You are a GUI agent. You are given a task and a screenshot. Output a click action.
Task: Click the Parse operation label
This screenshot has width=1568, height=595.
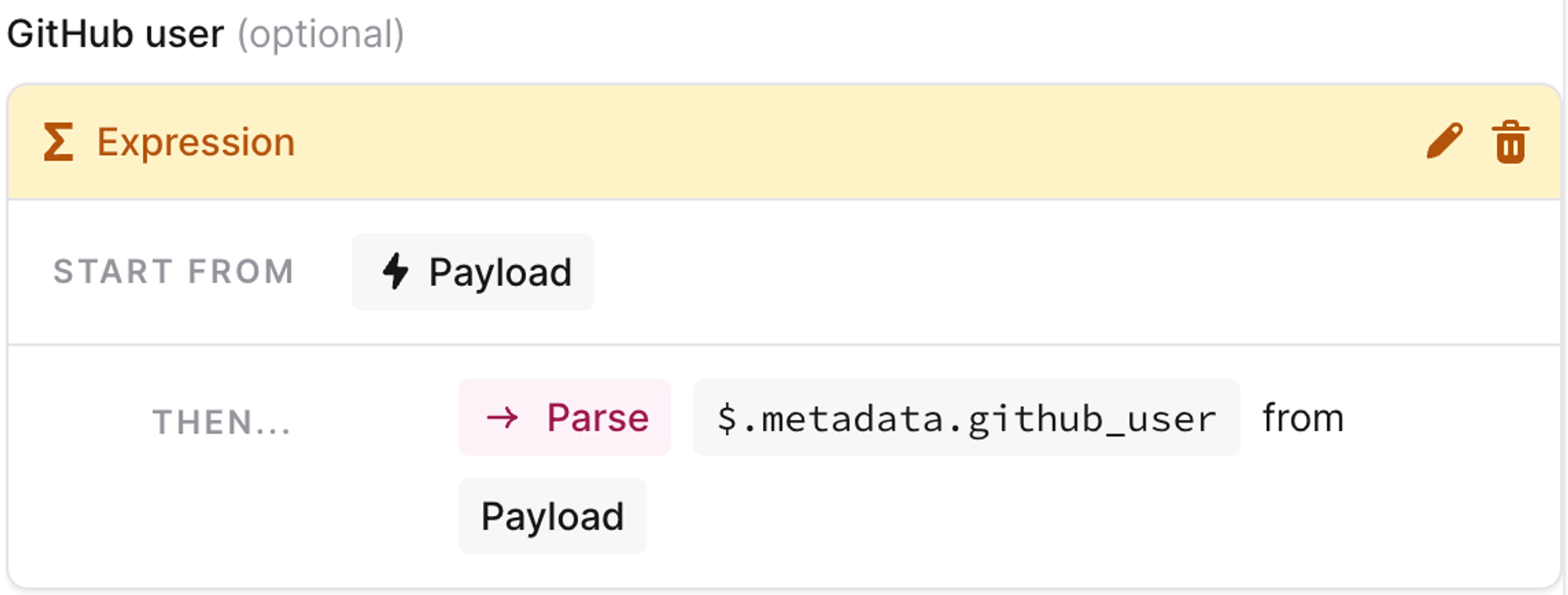click(597, 417)
